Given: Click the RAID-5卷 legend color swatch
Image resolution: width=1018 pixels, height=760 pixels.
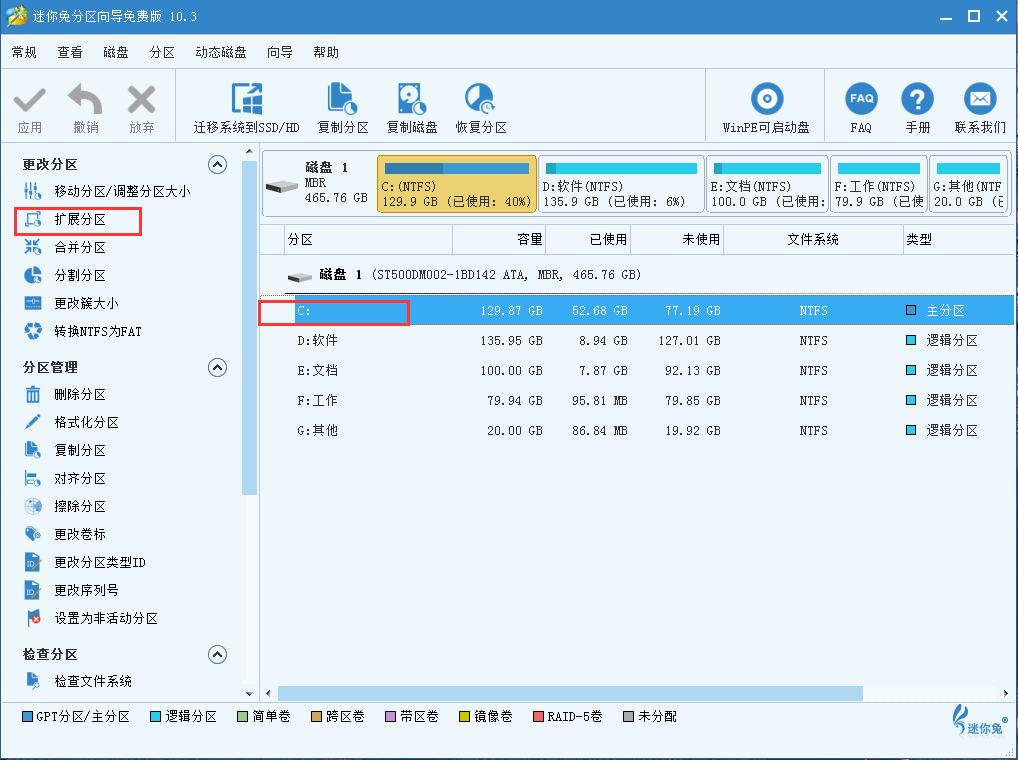Looking at the screenshot, I should click(x=538, y=717).
